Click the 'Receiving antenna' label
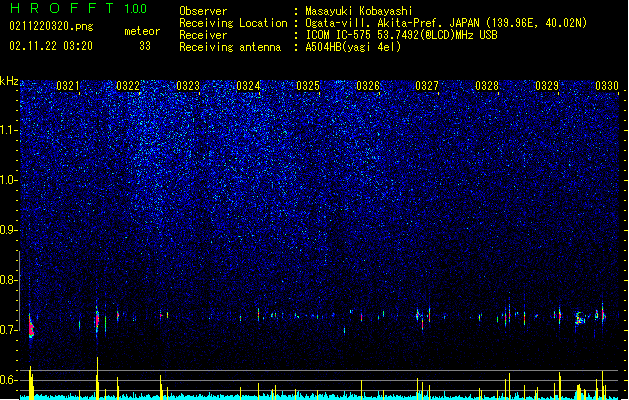Screen dimensions: 629x400 [x=230, y=47]
